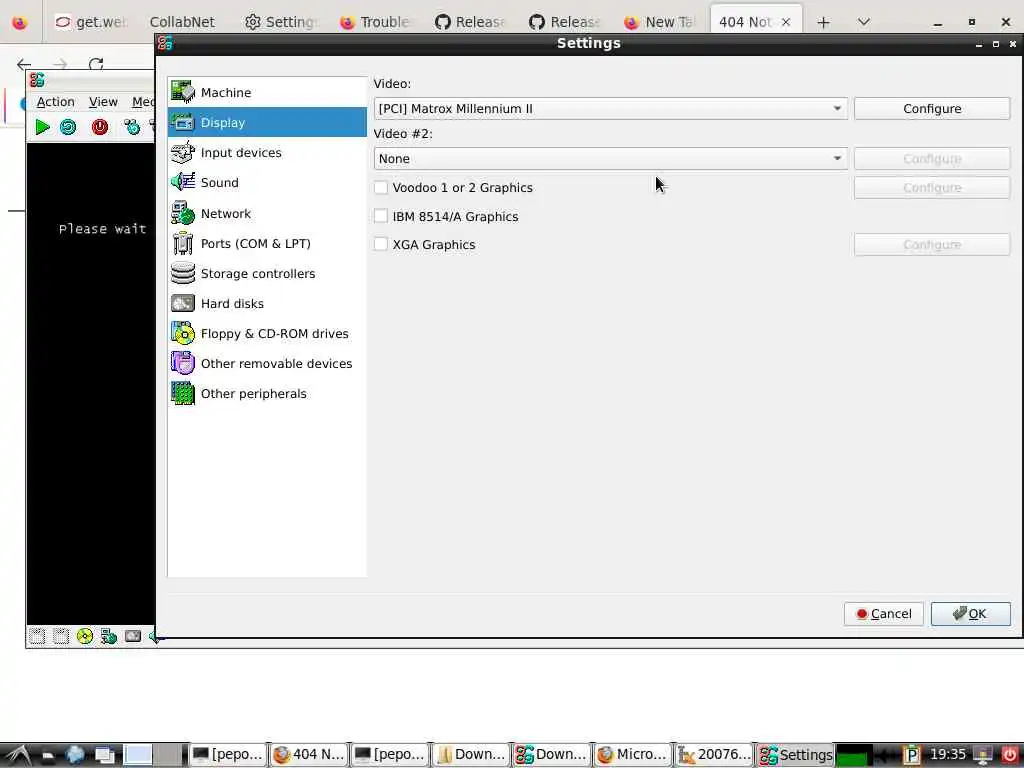This screenshot has width=1024, height=768.
Task: Expand the Video #2 dropdown
Action: click(x=611, y=159)
